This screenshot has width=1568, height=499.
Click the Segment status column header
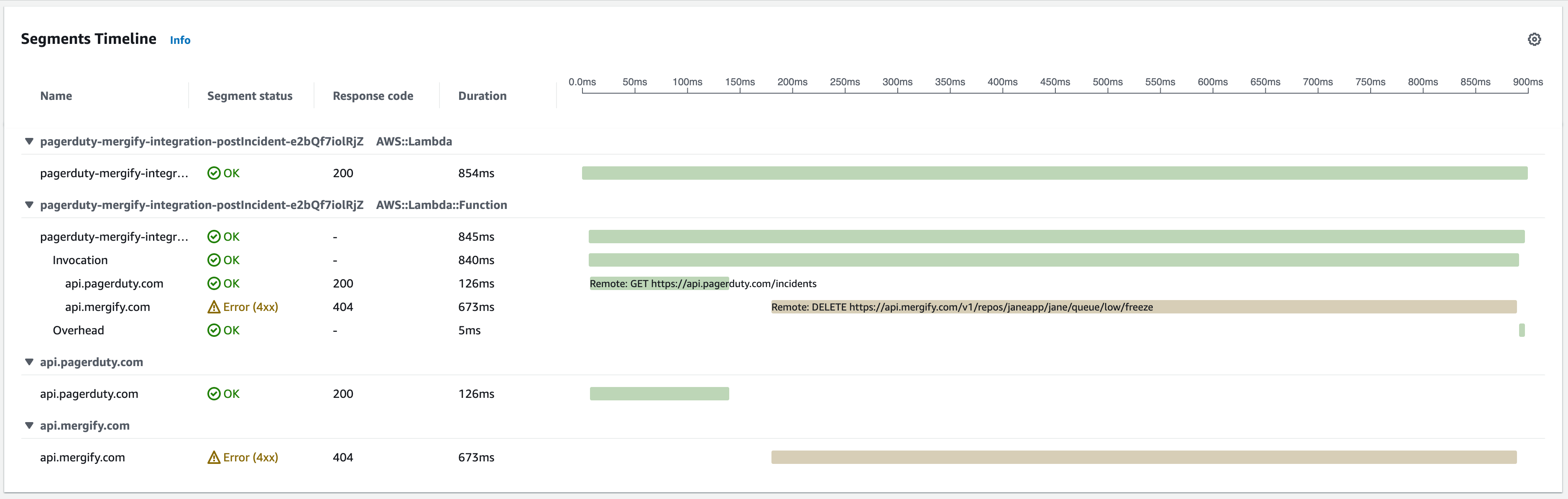pyautogui.click(x=250, y=96)
